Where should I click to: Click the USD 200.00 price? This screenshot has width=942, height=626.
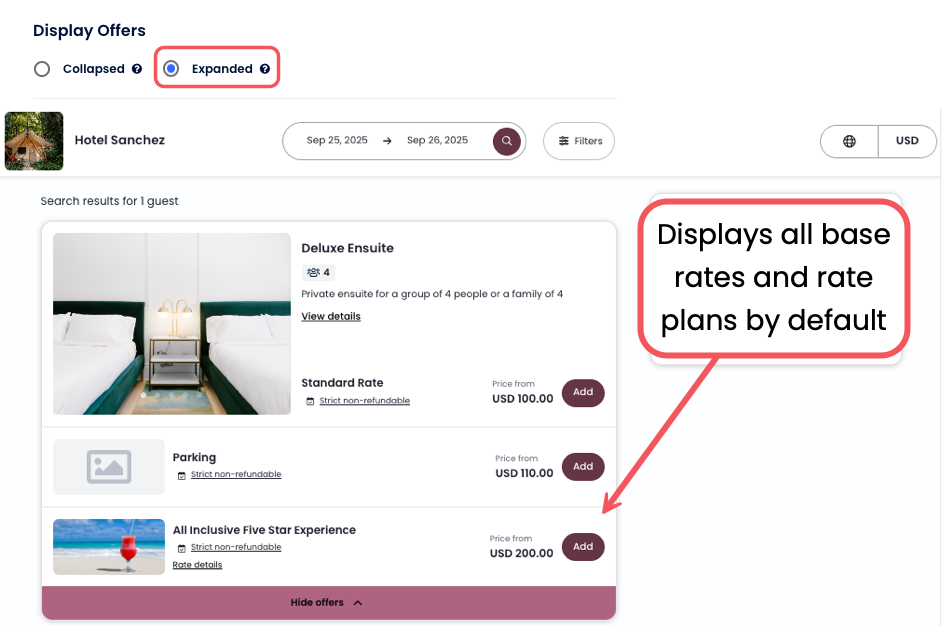coord(521,553)
